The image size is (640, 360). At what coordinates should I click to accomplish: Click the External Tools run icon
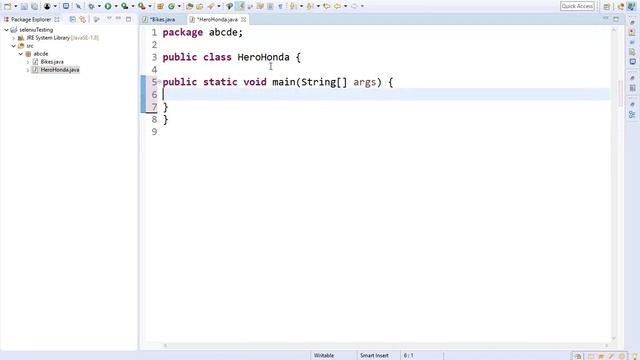click(x=141, y=6)
